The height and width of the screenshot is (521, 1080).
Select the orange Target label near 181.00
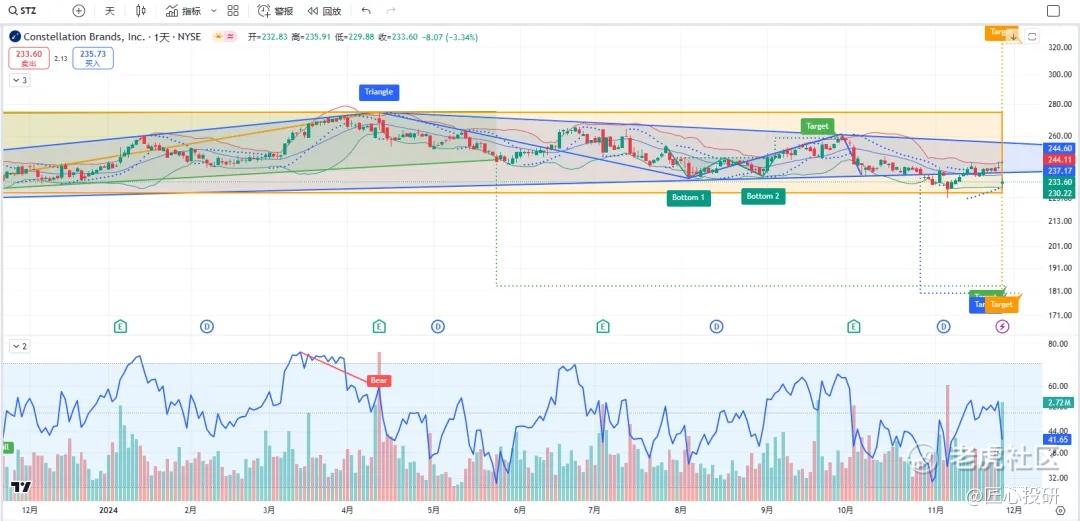coord(1001,305)
